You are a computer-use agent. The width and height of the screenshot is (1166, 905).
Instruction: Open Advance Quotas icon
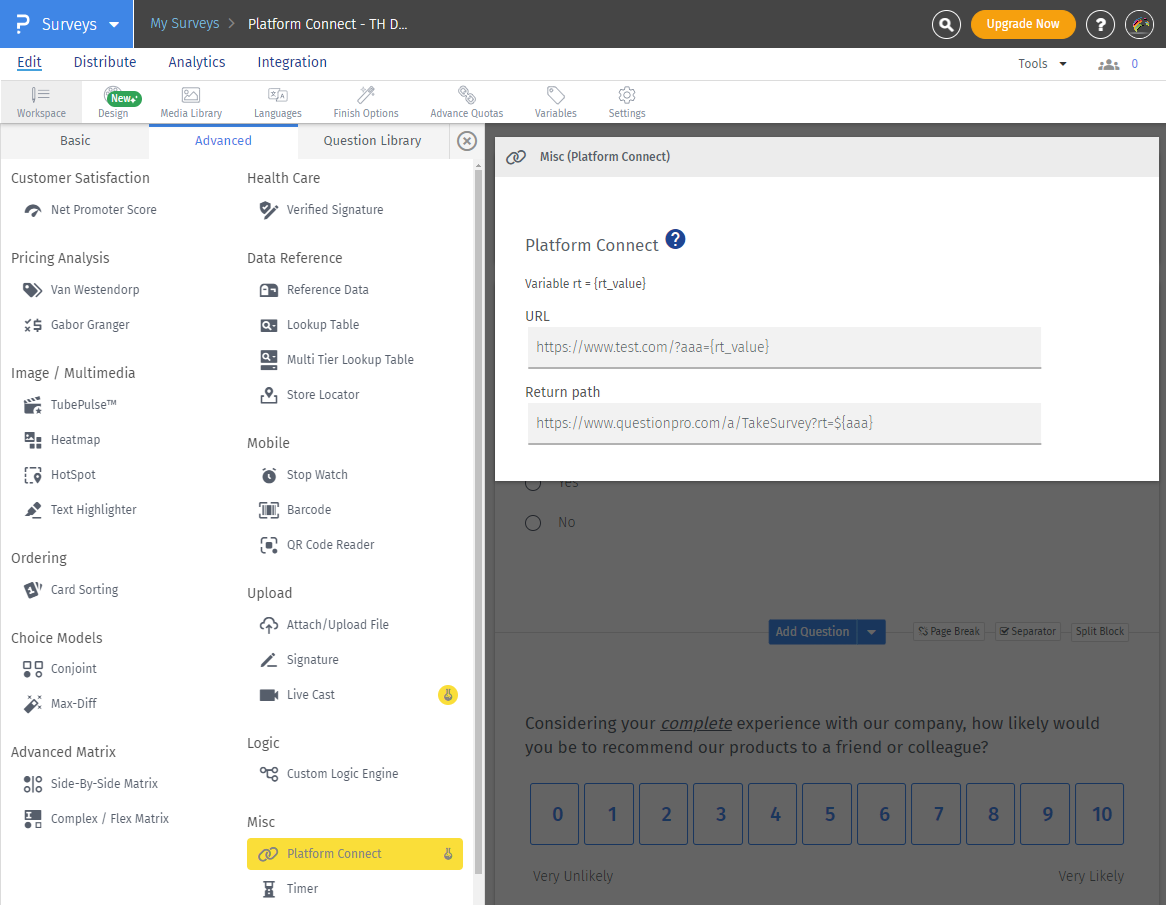pyautogui.click(x=466, y=102)
